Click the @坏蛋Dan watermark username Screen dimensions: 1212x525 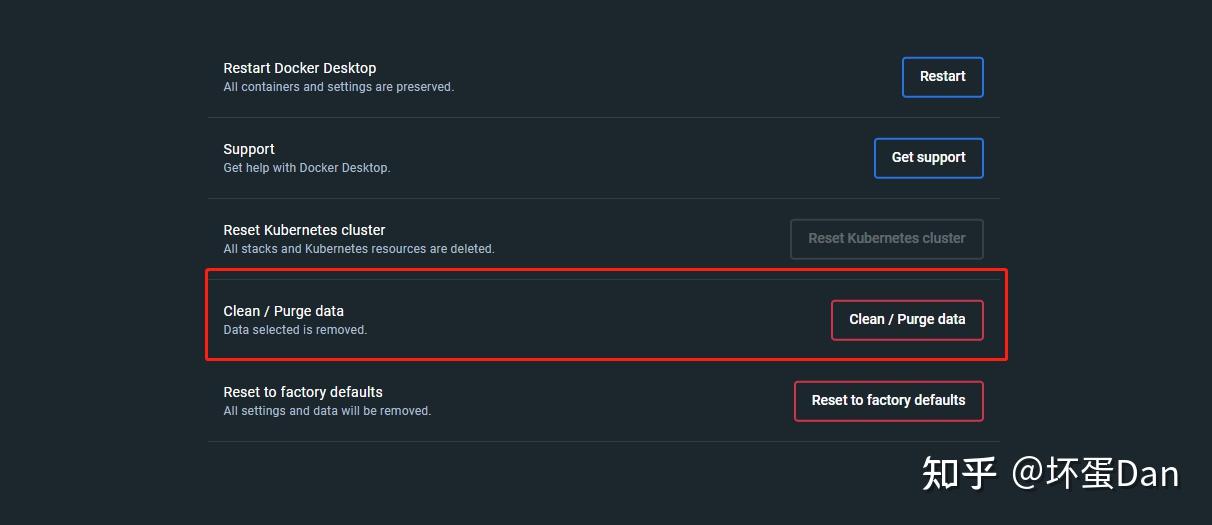(x=1095, y=473)
